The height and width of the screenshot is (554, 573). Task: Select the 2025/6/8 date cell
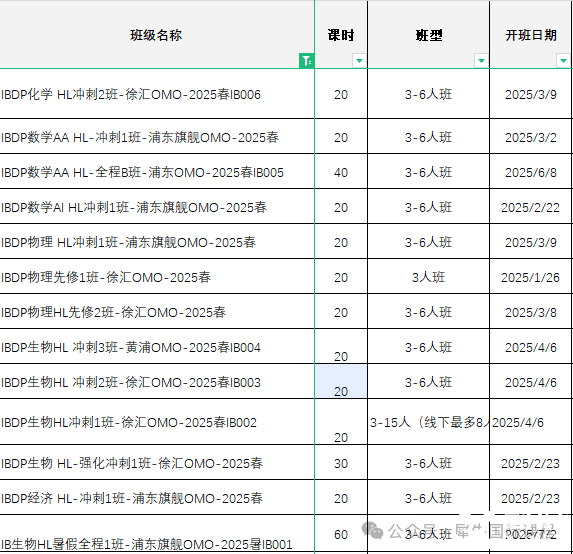point(531,171)
